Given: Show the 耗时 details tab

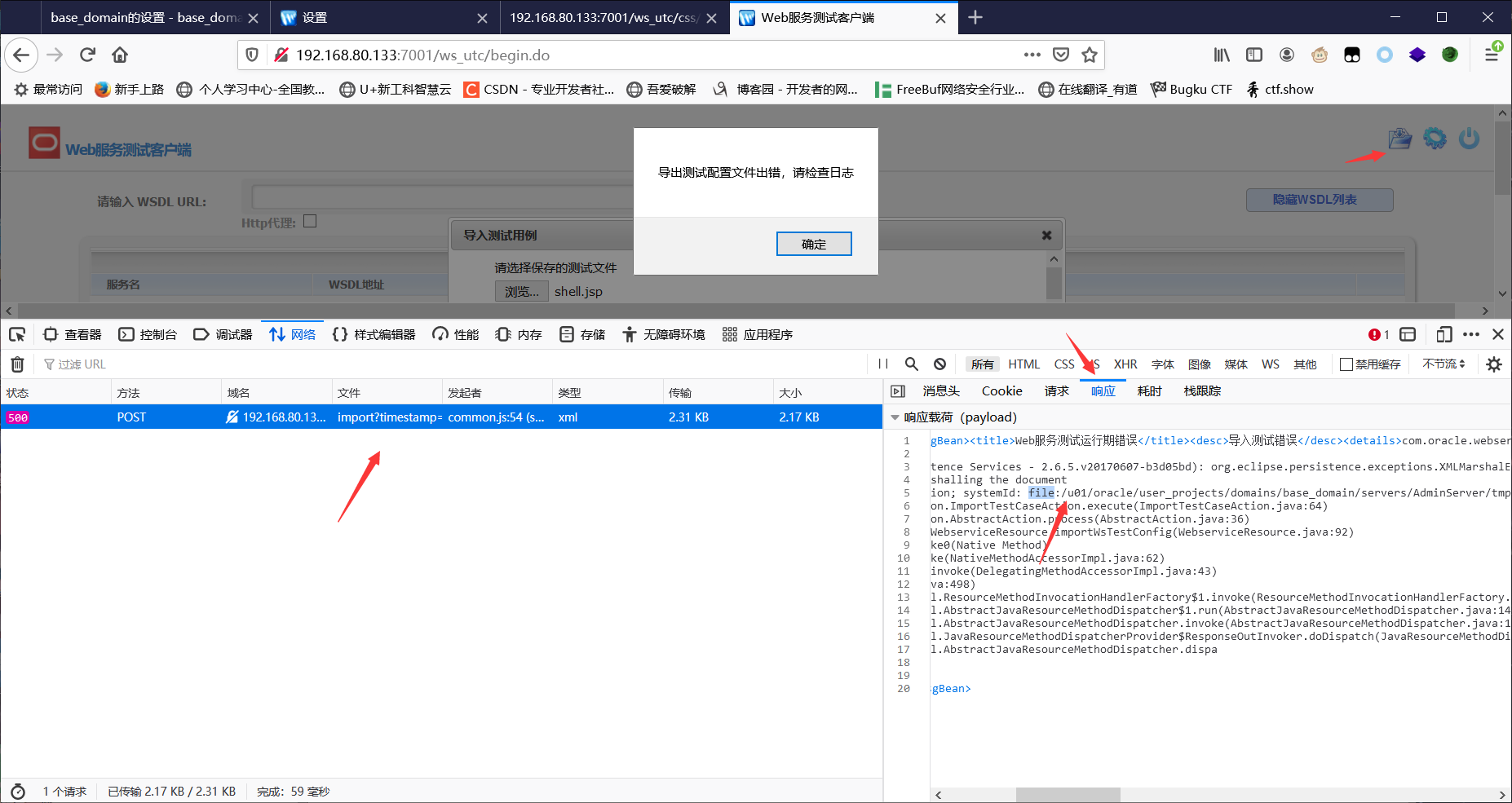Looking at the screenshot, I should click(1149, 391).
